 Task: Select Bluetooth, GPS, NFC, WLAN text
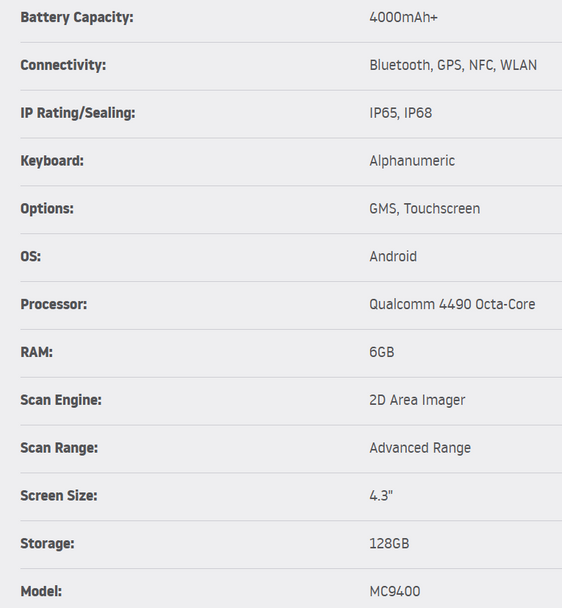point(453,65)
